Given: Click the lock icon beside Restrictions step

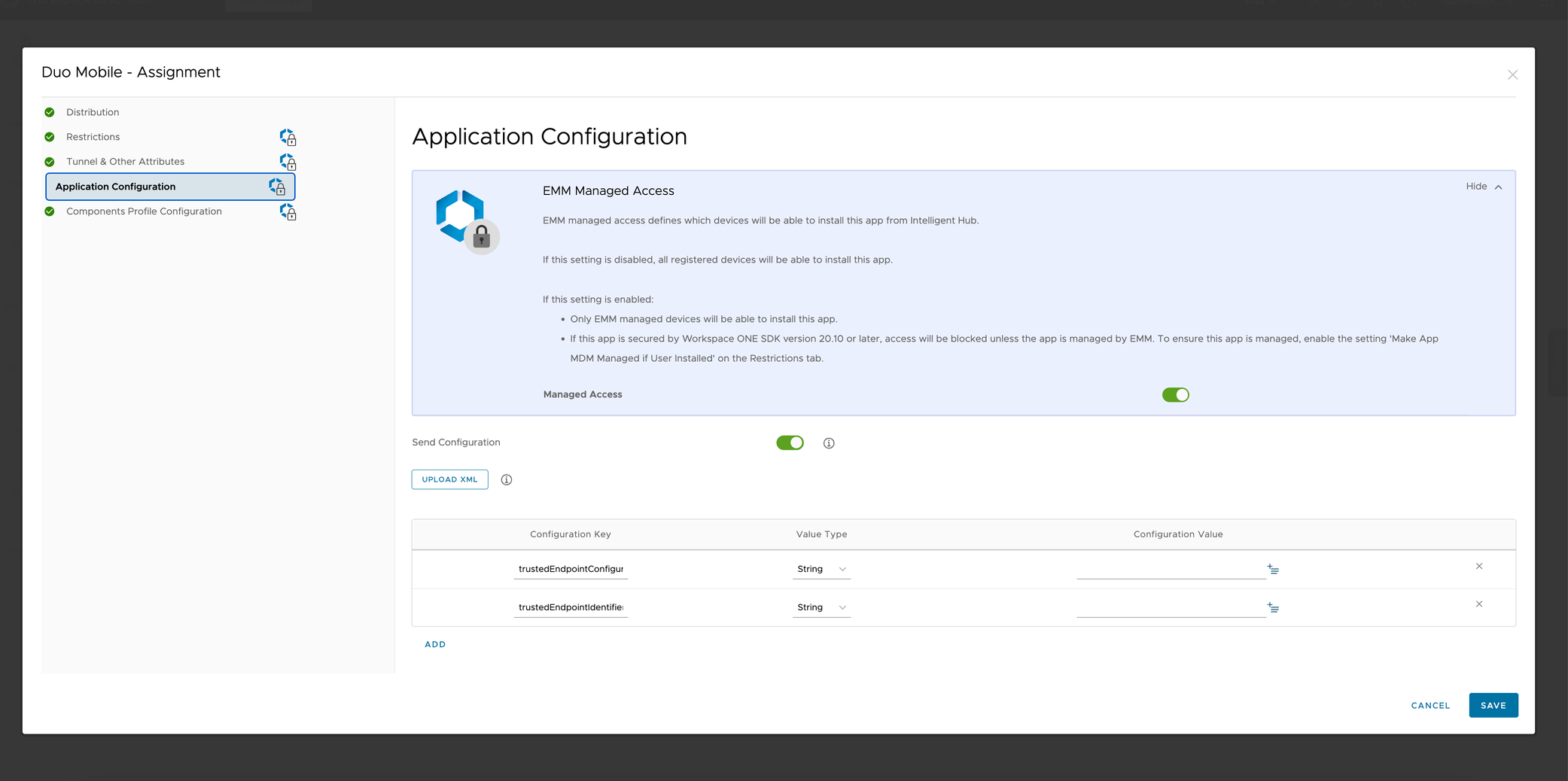Looking at the screenshot, I should pyautogui.click(x=288, y=137).
